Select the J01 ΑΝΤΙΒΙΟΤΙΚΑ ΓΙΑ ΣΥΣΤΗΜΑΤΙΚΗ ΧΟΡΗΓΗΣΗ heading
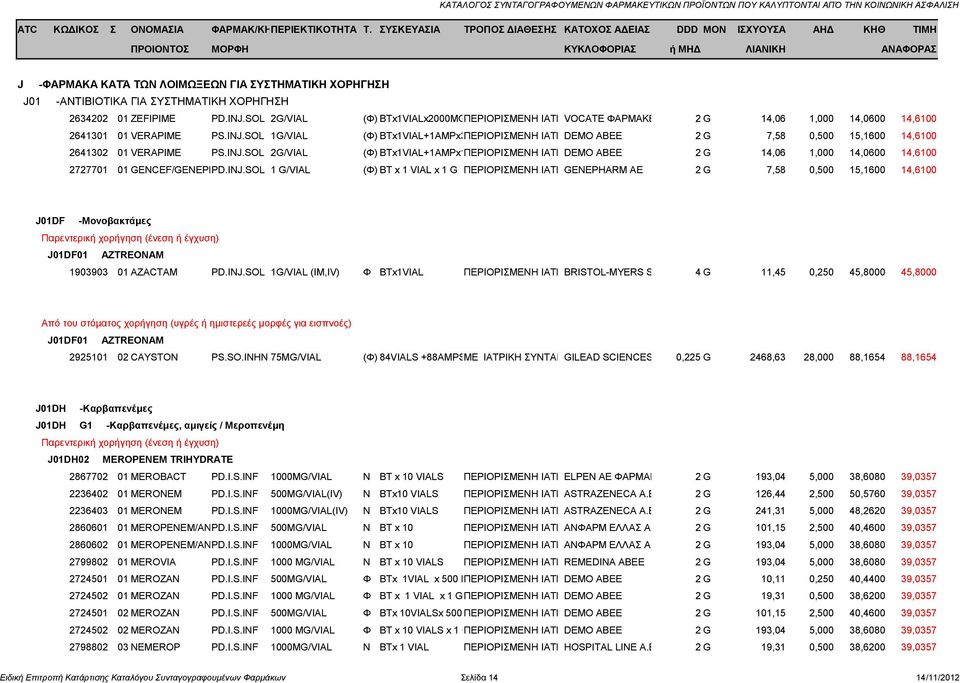Image resolution: width=960 pixels, height=683 pixels. (156, 101)
